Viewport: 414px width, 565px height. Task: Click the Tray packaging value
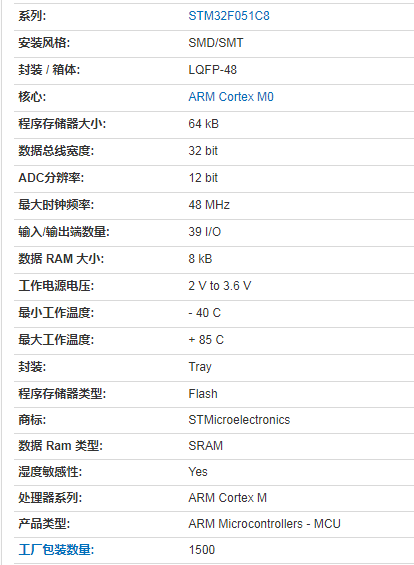200,367
